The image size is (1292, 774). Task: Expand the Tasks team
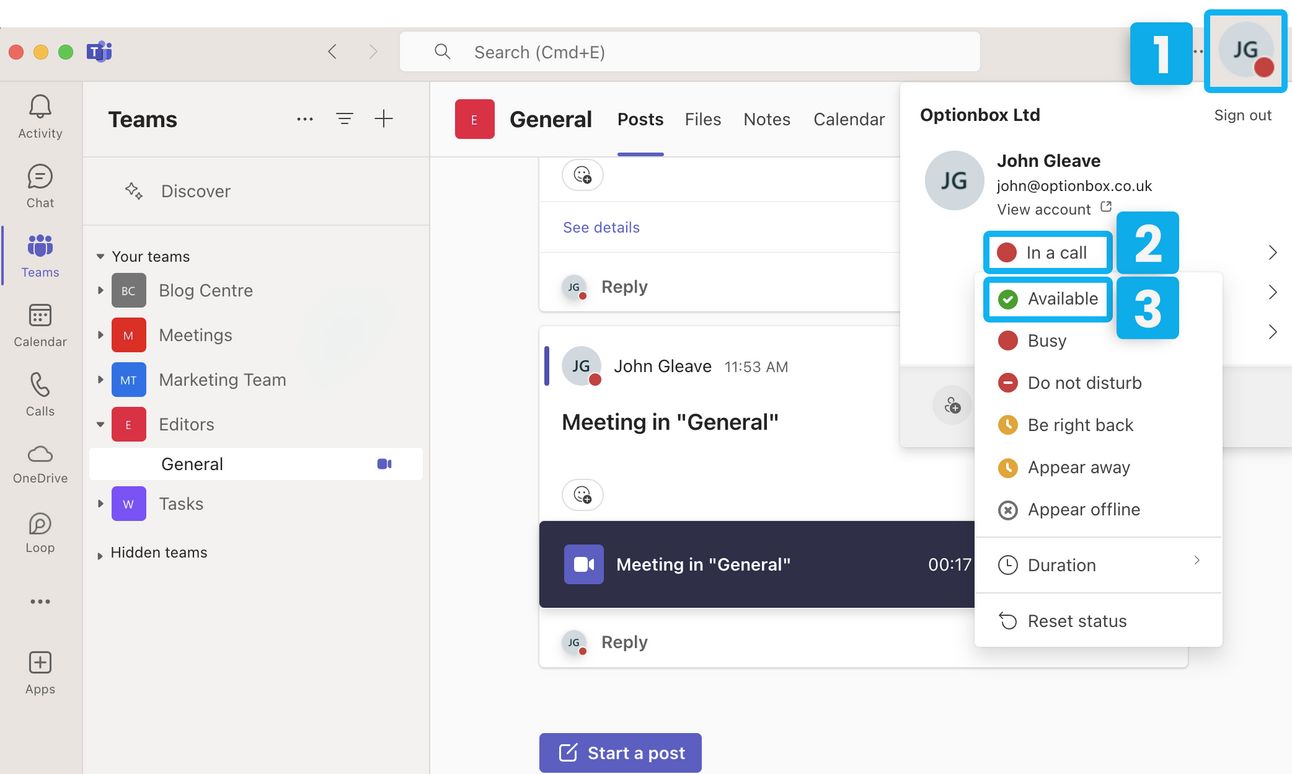coord(100,504)
